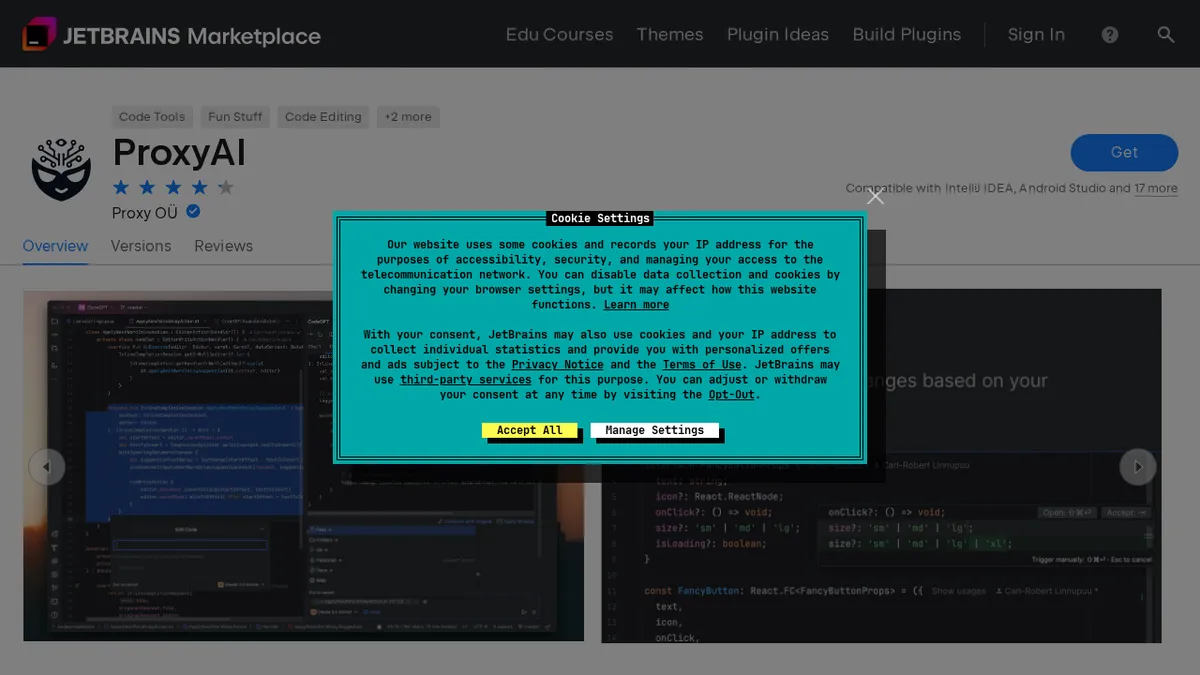Click the fourth rating star
This screenshot has height=675, width=1200.
[199, 187]
